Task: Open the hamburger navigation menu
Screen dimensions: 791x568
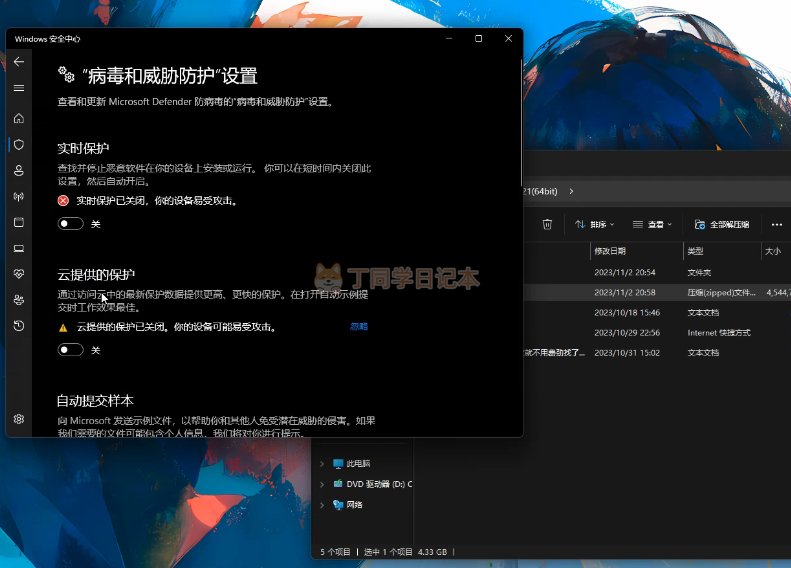Action: click(19, 88)
